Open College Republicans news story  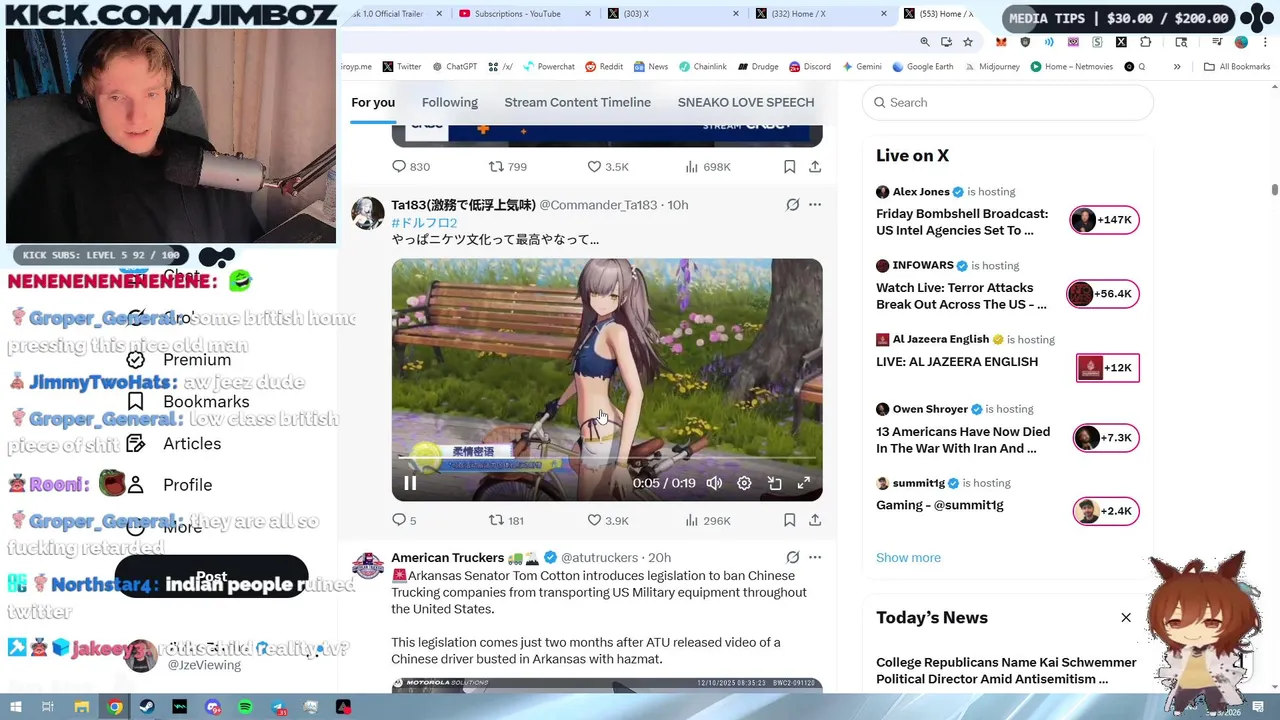point(1006,671)
